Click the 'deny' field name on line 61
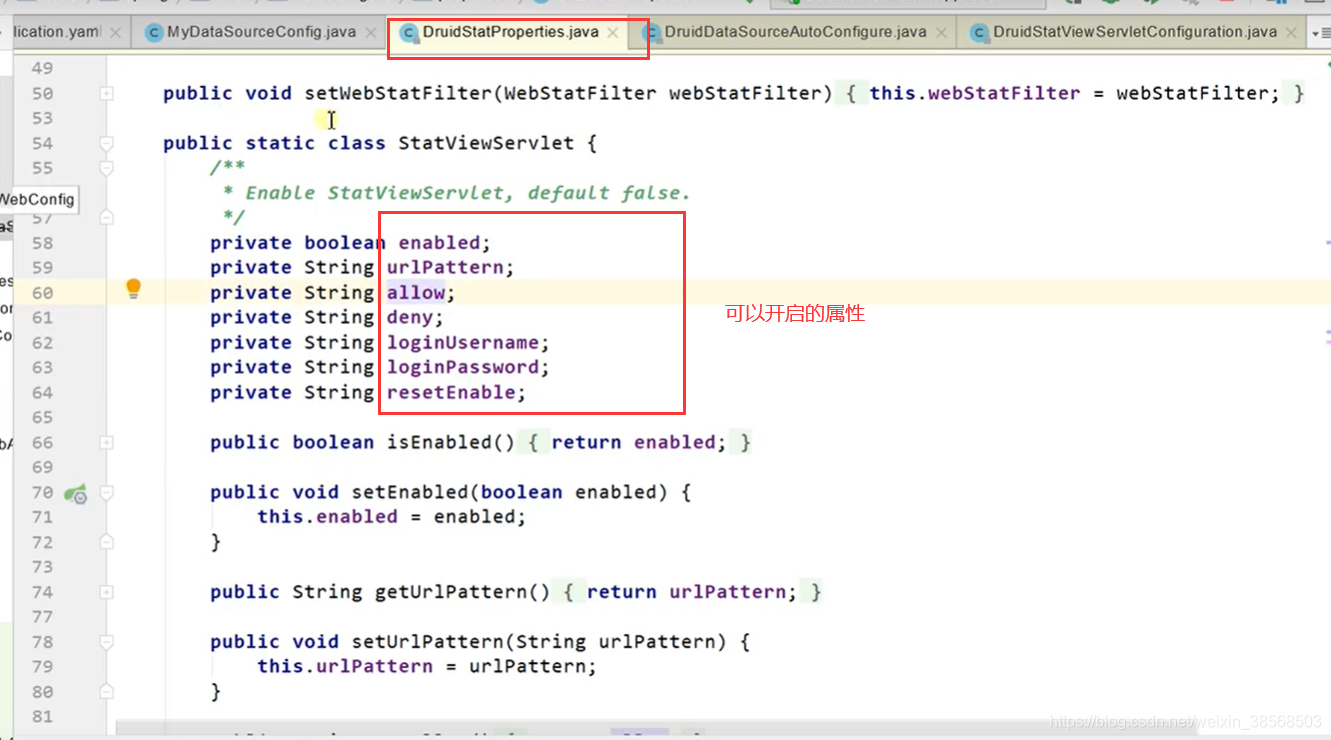This screenshot has height=740, width=1331. (409, 318)
